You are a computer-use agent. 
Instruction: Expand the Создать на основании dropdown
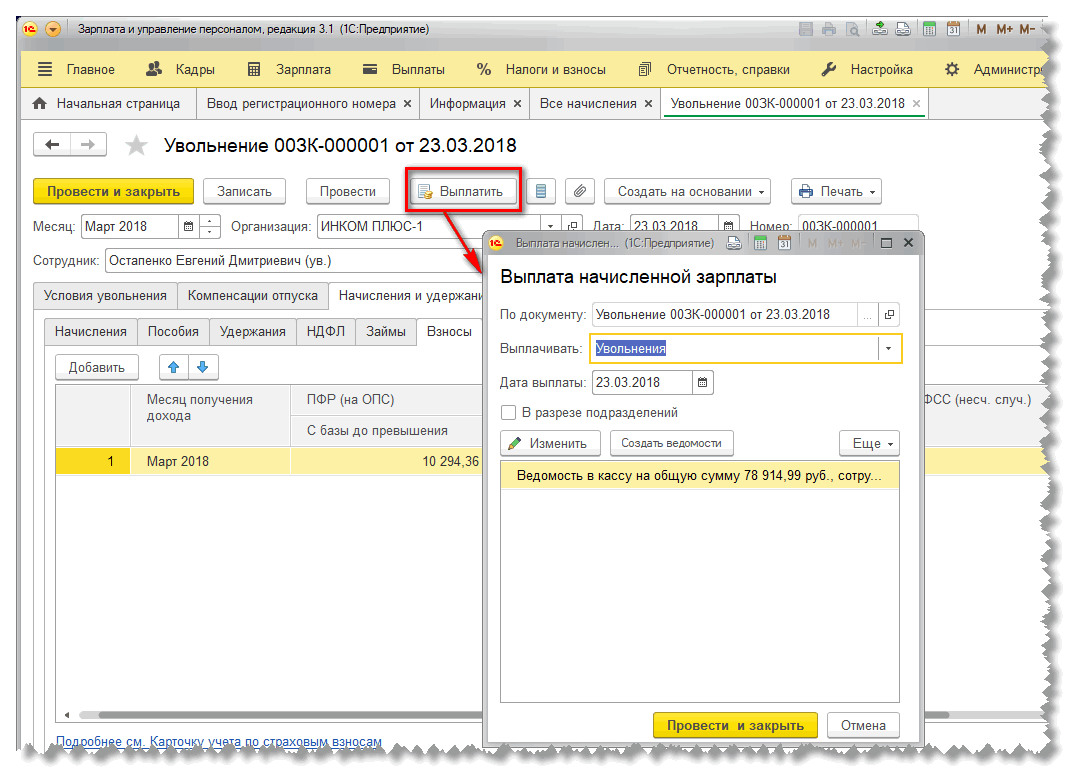click(x=687, y=191)
